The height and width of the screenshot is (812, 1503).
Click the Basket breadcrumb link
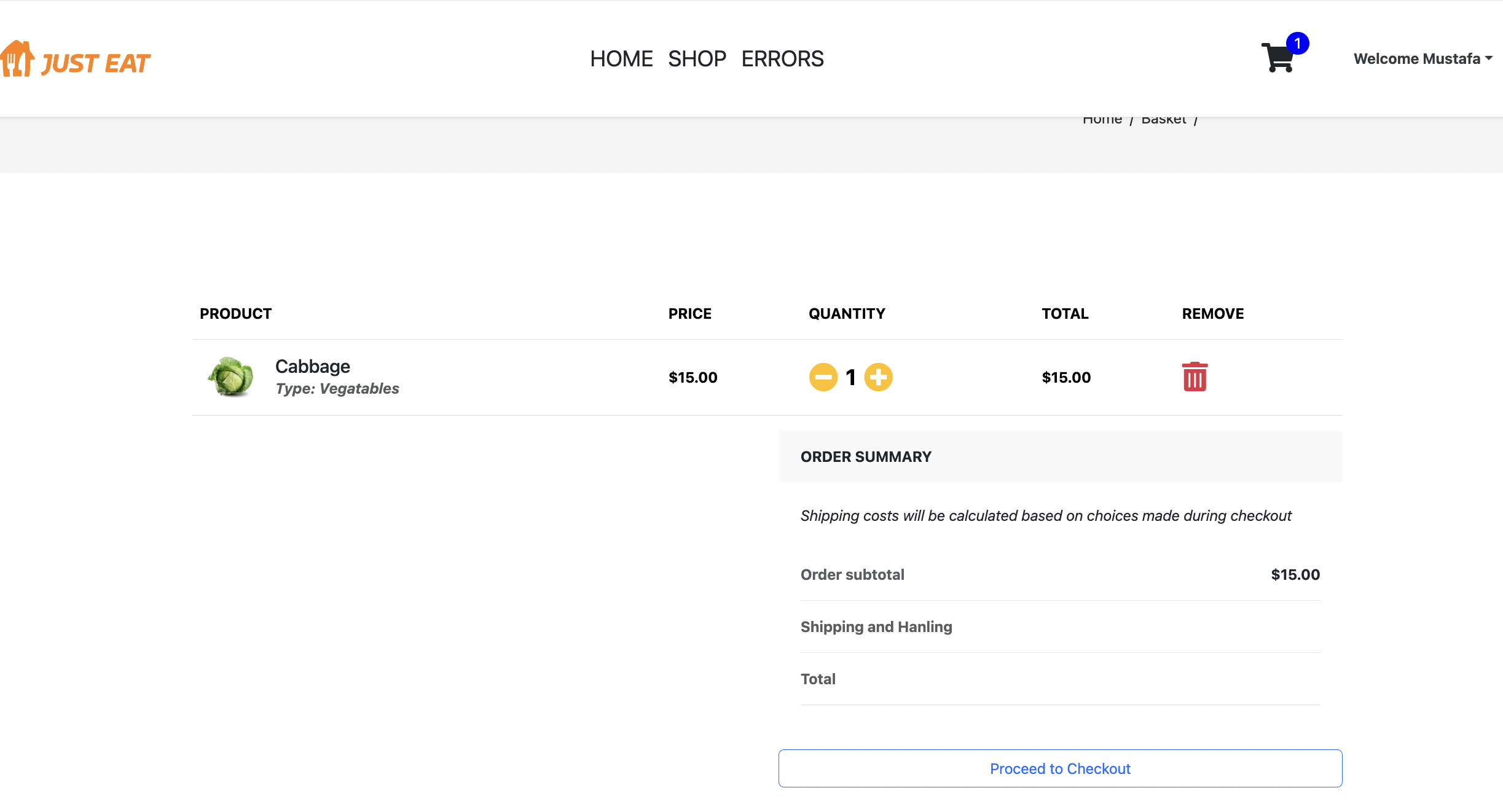point(1163,121)
